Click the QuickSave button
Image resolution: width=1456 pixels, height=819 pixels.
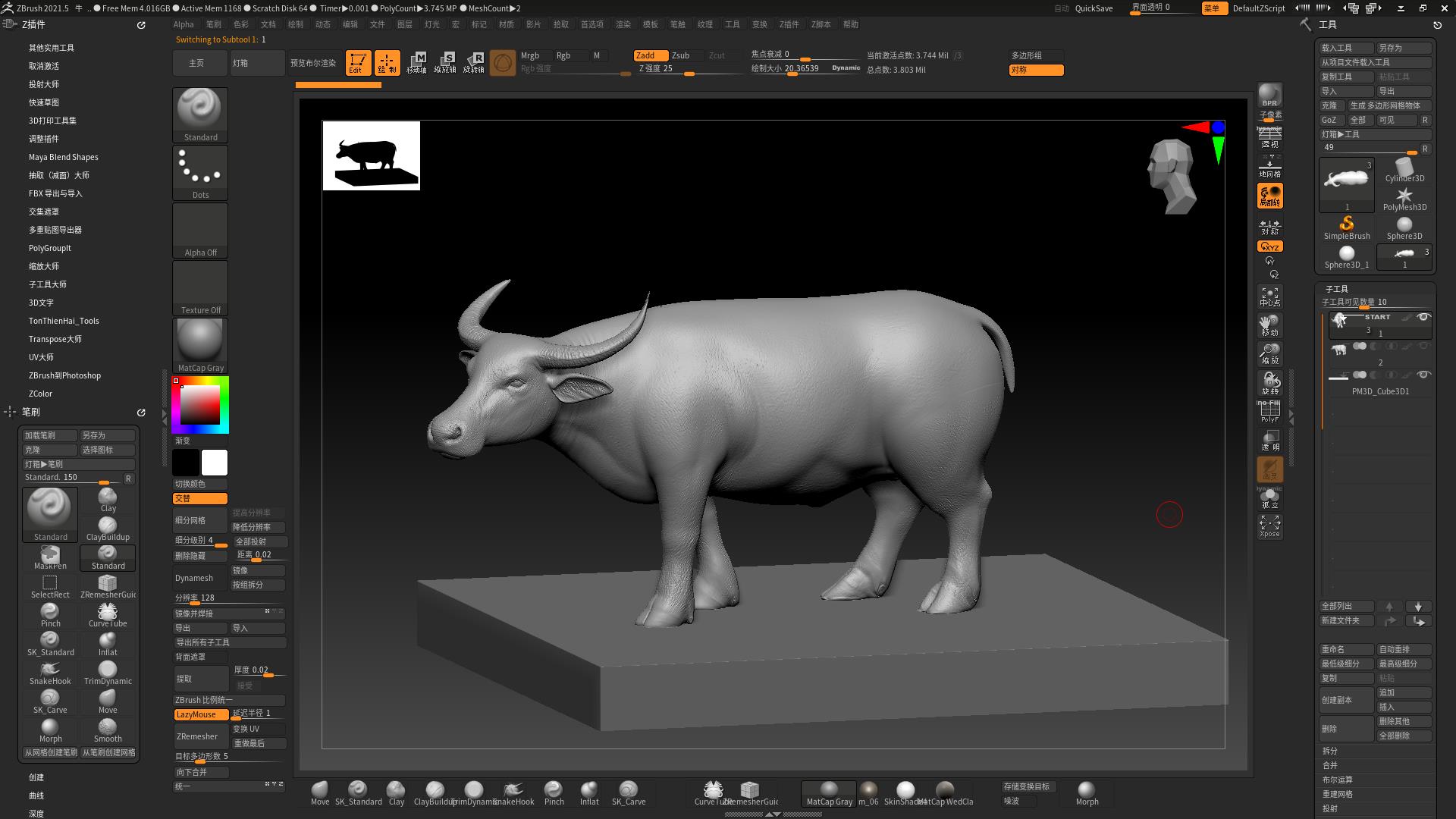tap(1094, 8)
